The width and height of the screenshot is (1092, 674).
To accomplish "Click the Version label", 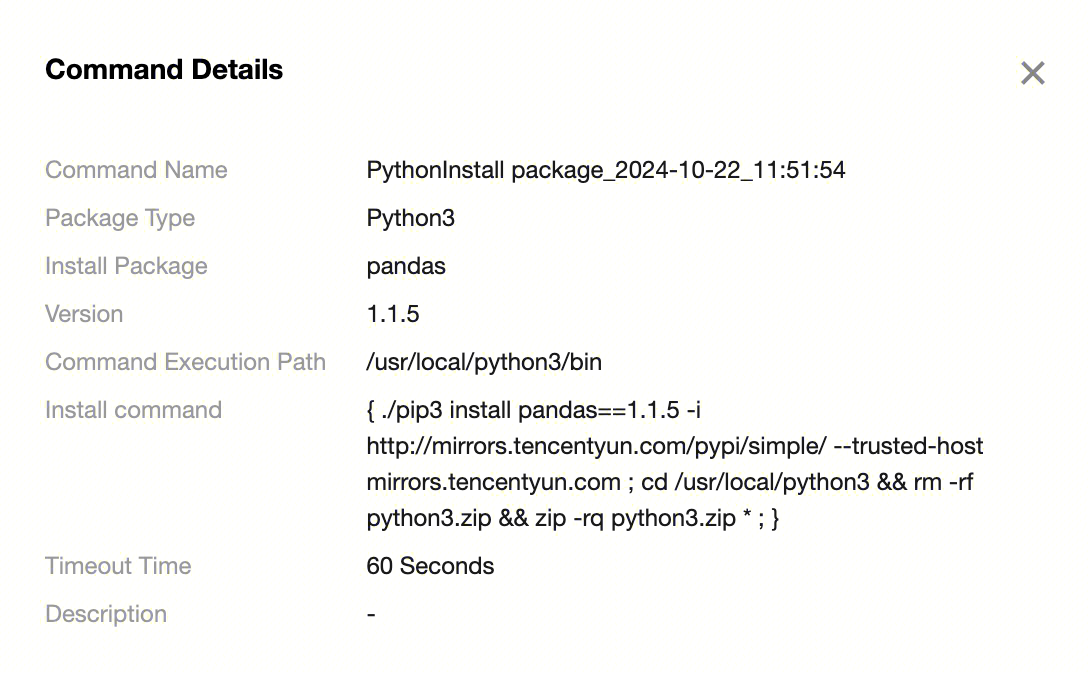I will click(84, 314).
